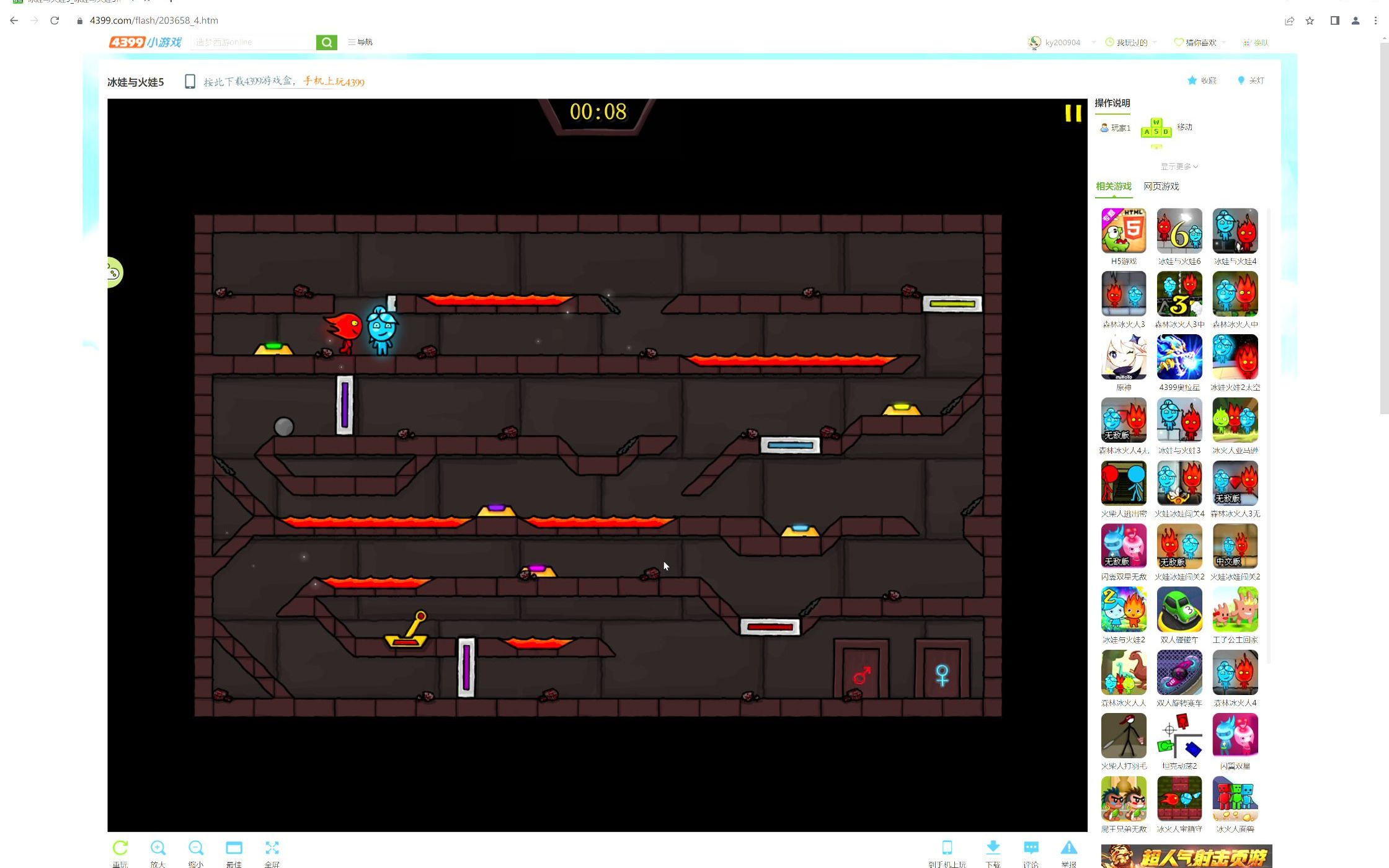Expand the ky200904 user account dropdown
The image size is (1389, 868).
click(1062, 42)
